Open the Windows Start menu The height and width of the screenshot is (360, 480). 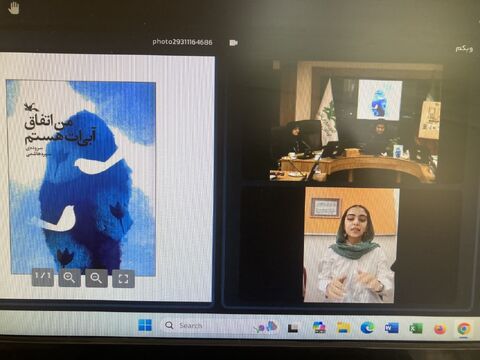(145, 325)
